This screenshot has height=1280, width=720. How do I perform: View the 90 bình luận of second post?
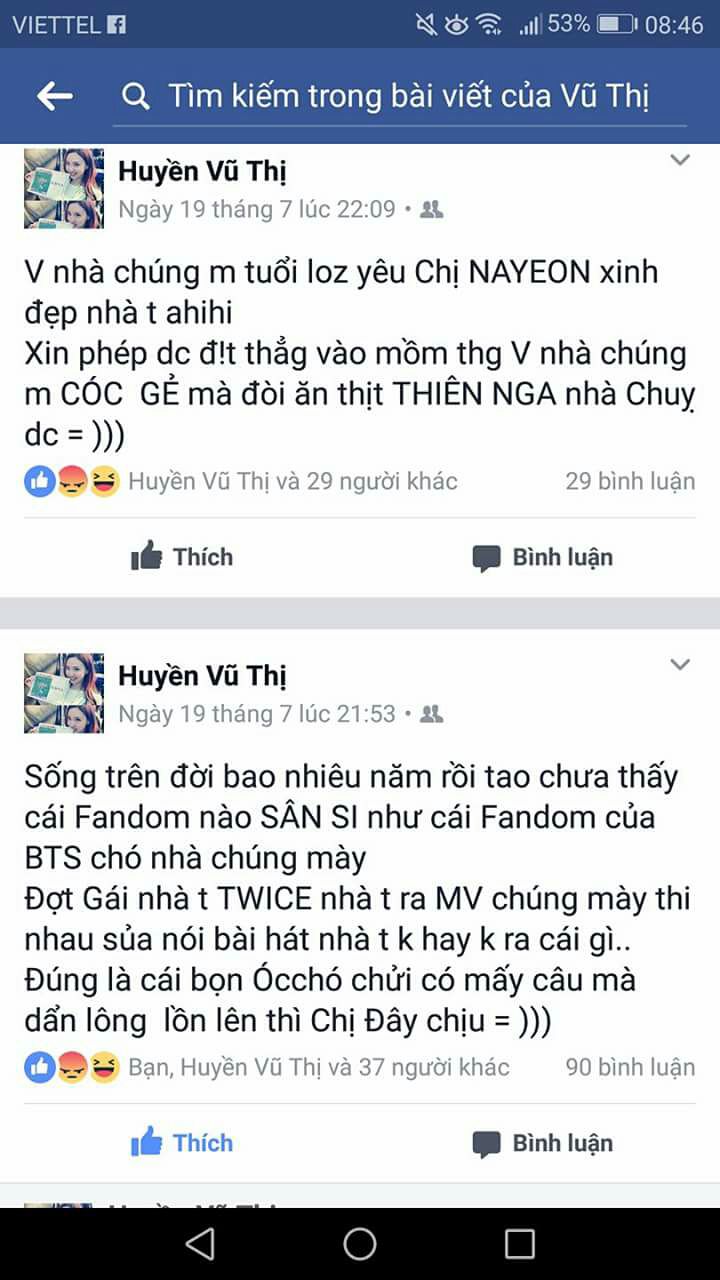coord(630,1067)
